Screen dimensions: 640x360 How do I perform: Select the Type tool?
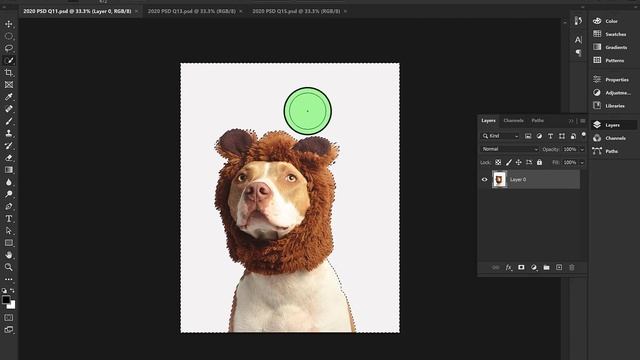point(9,218)
